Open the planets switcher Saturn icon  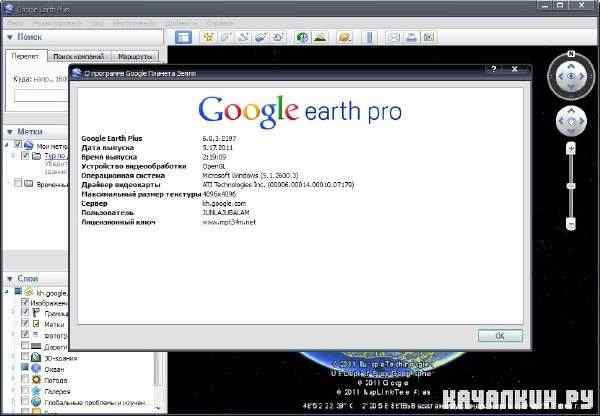[x=344, y=37]
